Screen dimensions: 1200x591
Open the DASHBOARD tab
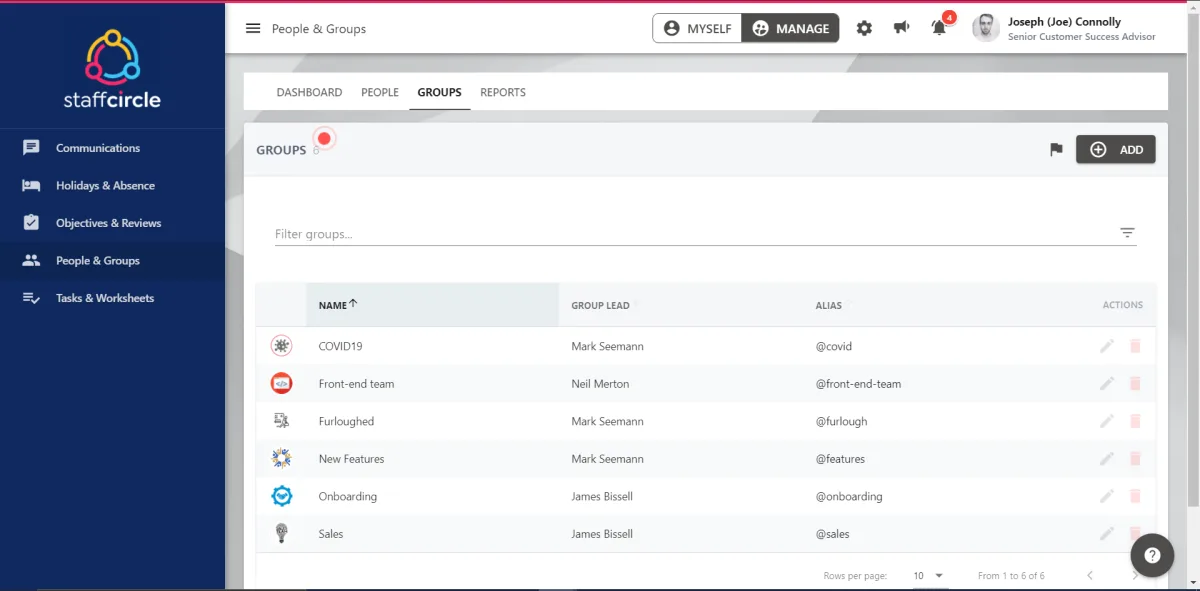click(x=309, y=92)
